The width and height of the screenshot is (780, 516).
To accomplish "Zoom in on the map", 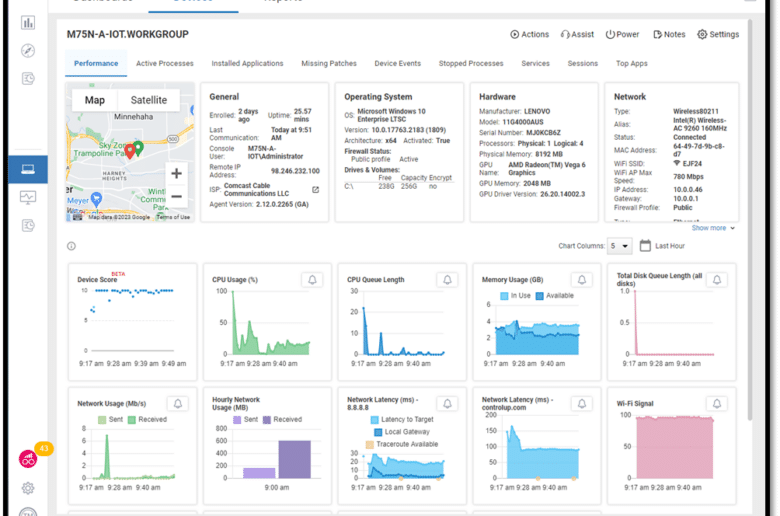I will (176, 174).
